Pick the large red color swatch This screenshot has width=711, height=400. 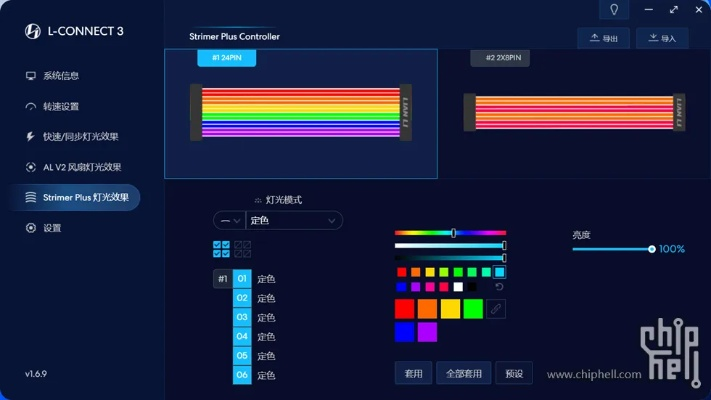[404, 309]
